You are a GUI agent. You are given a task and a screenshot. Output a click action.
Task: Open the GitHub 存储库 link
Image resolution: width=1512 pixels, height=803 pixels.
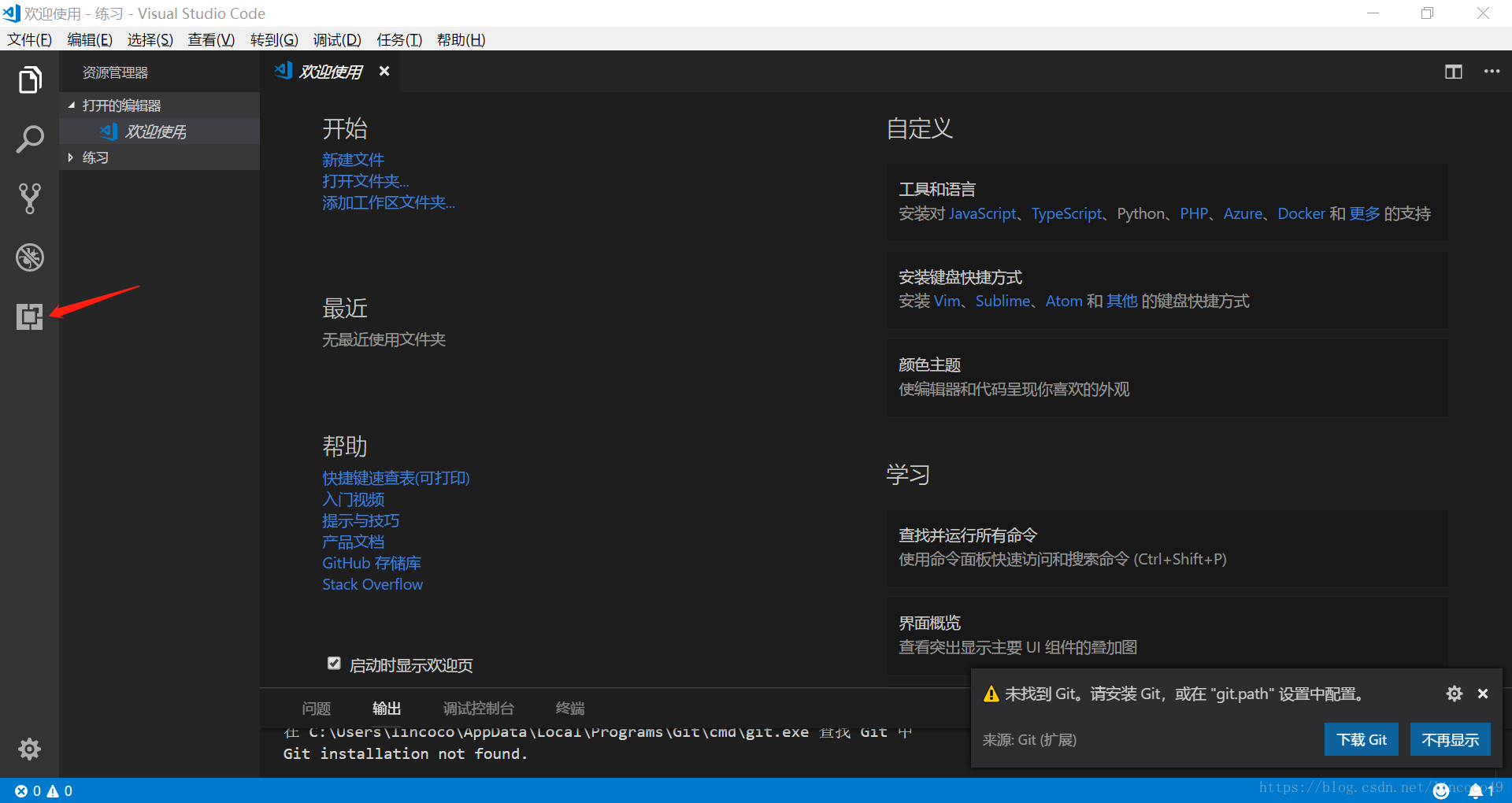[x=372, y=563]
